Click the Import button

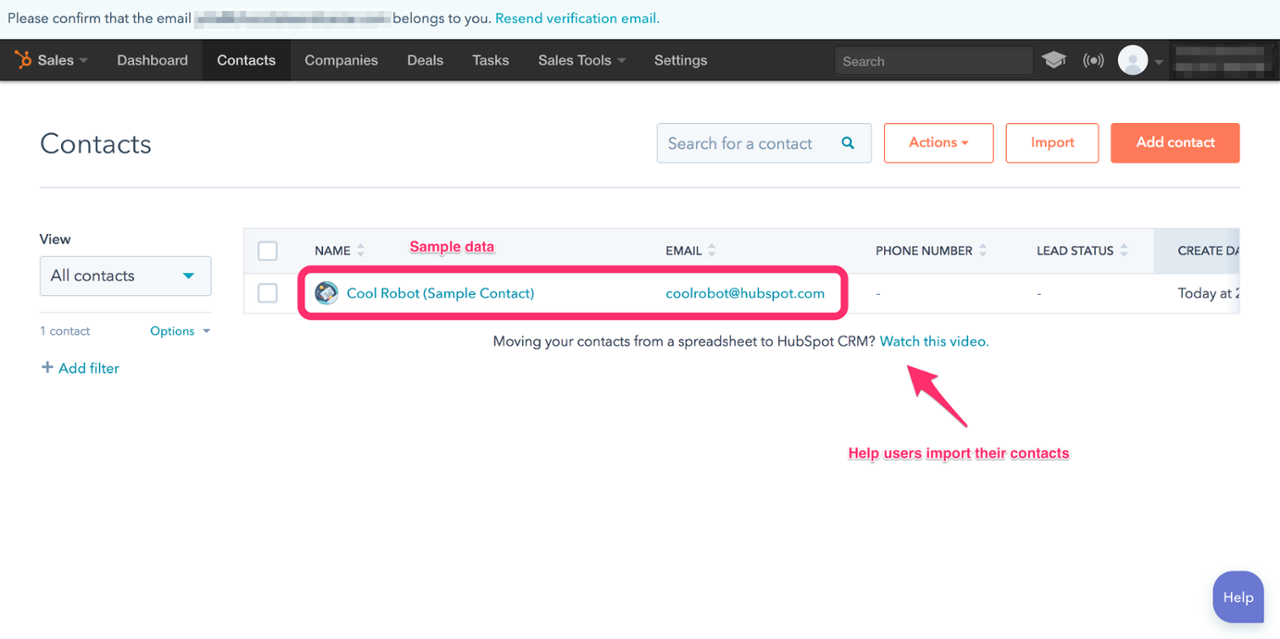(x=1052, y=143)
